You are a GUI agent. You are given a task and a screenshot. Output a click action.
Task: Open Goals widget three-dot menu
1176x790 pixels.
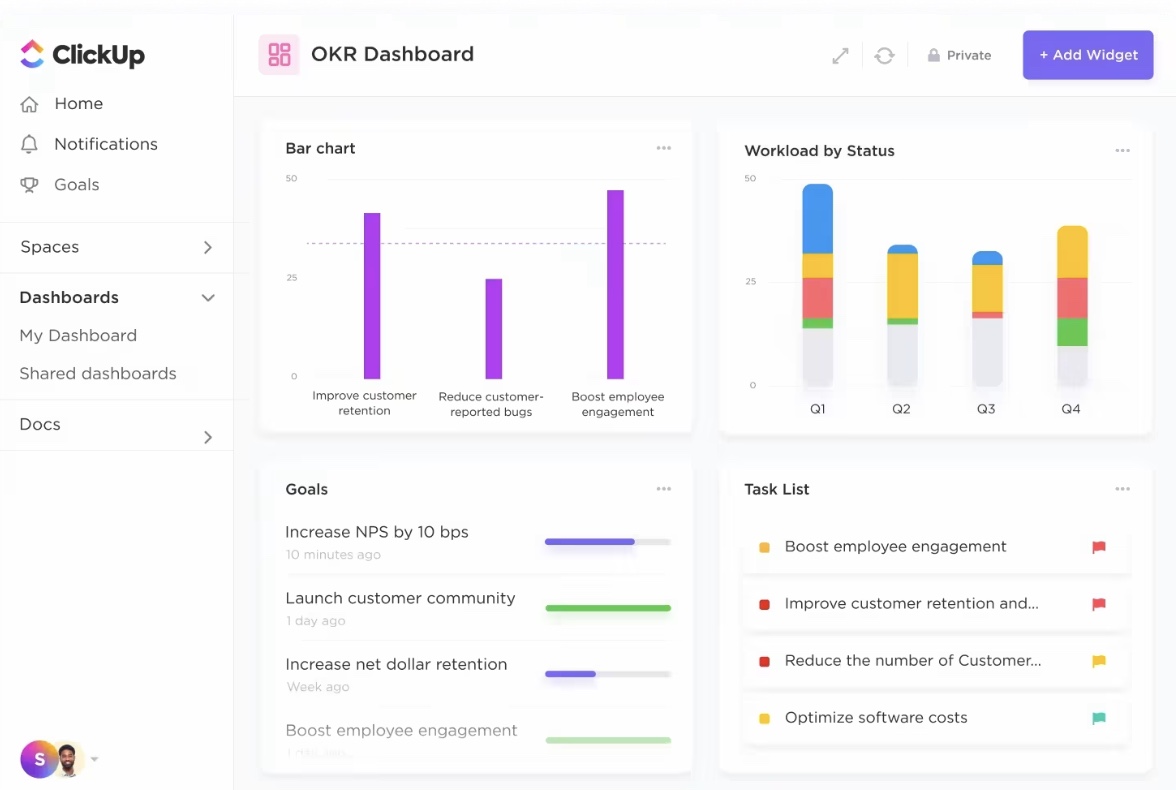(664, 489)
